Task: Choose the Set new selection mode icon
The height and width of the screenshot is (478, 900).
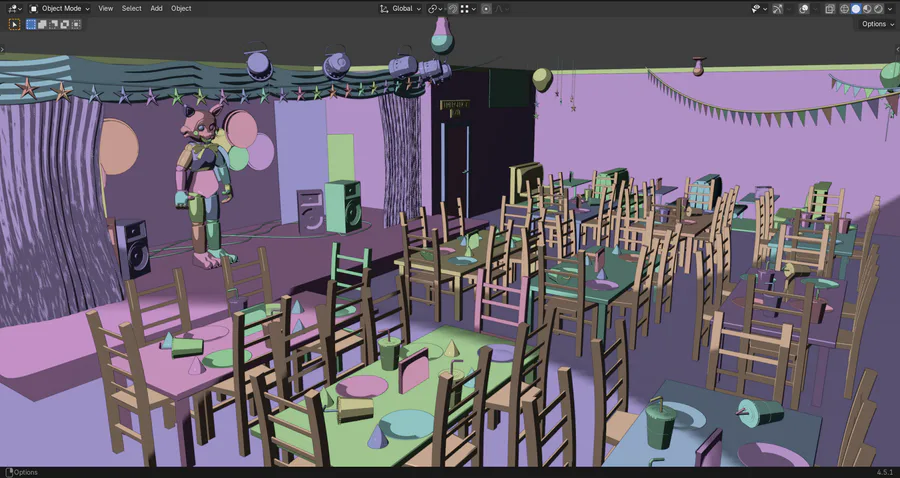Action: (x=31, y=24)
